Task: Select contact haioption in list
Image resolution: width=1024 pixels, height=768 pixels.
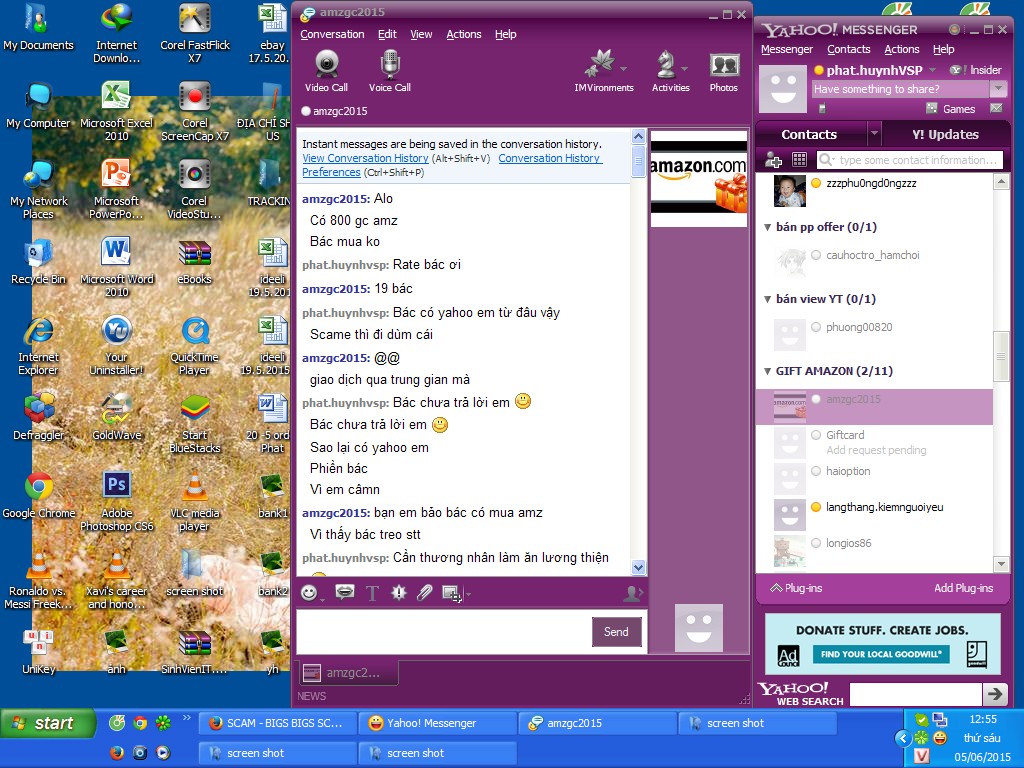Action: [x=874, y=477]
